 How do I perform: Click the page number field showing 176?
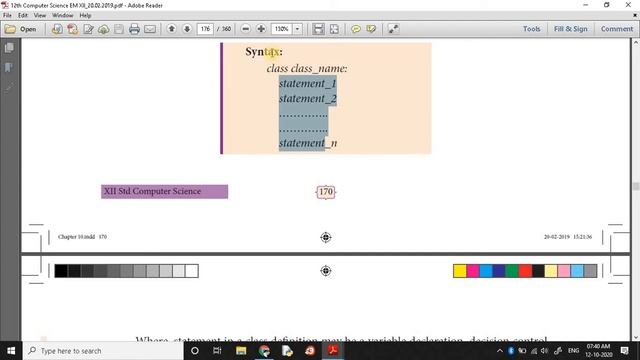205,29
